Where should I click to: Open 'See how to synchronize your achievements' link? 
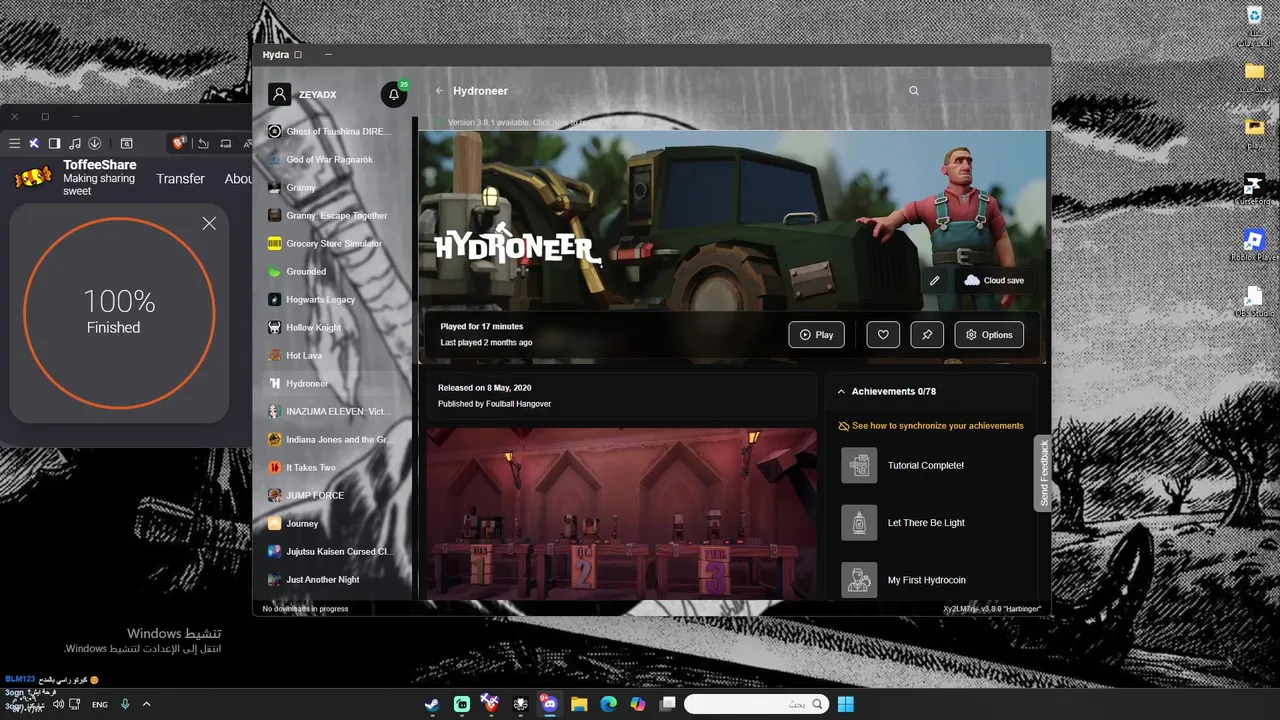[x=931, y=426]
